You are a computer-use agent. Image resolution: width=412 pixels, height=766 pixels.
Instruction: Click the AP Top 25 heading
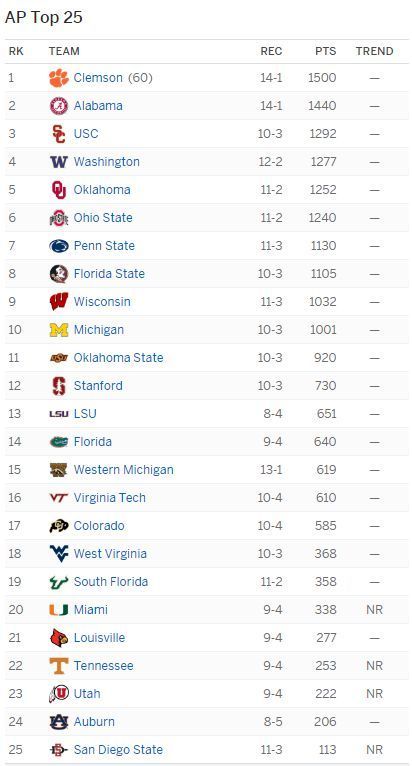[x=43, y=18]
